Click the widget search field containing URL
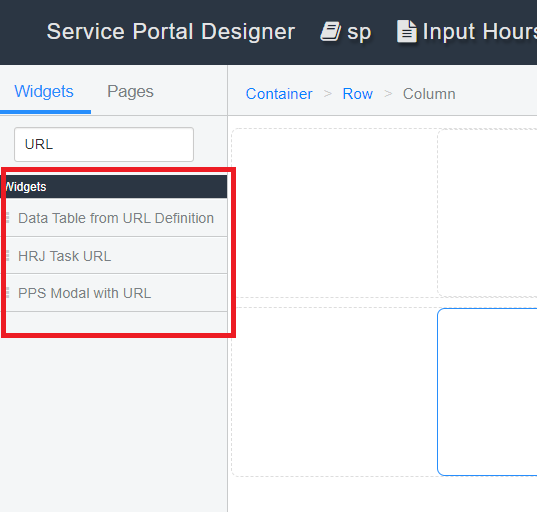 [x=104, y=144]
